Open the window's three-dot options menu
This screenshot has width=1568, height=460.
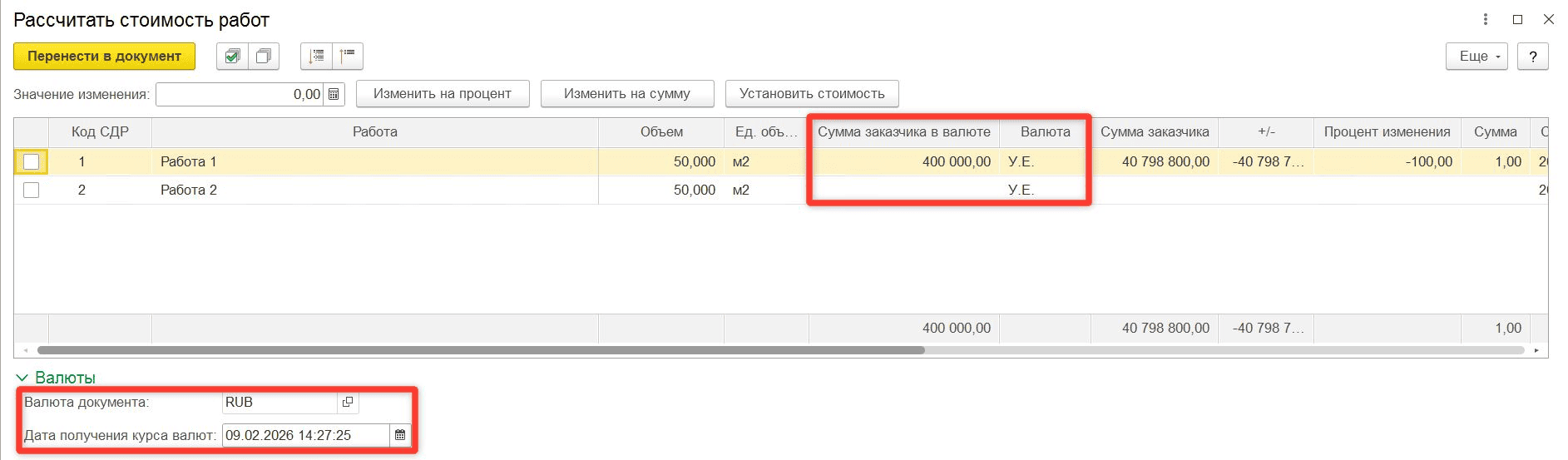click(x=1486, y=20)
